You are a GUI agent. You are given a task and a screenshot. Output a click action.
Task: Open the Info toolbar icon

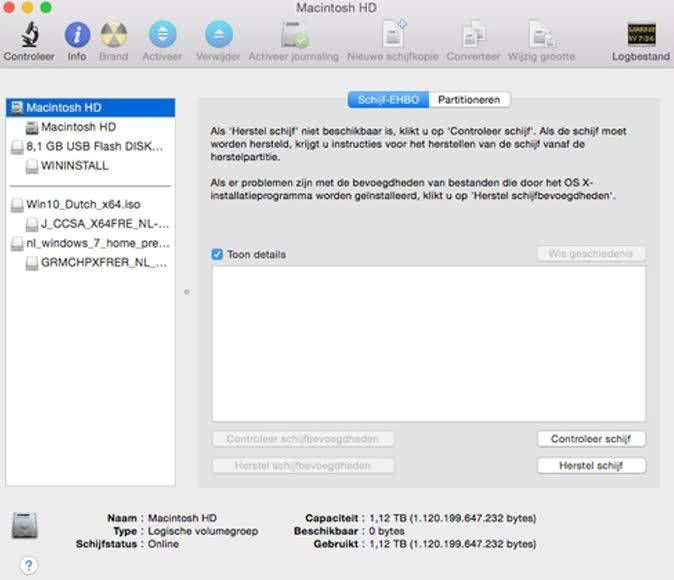point(77,35)
